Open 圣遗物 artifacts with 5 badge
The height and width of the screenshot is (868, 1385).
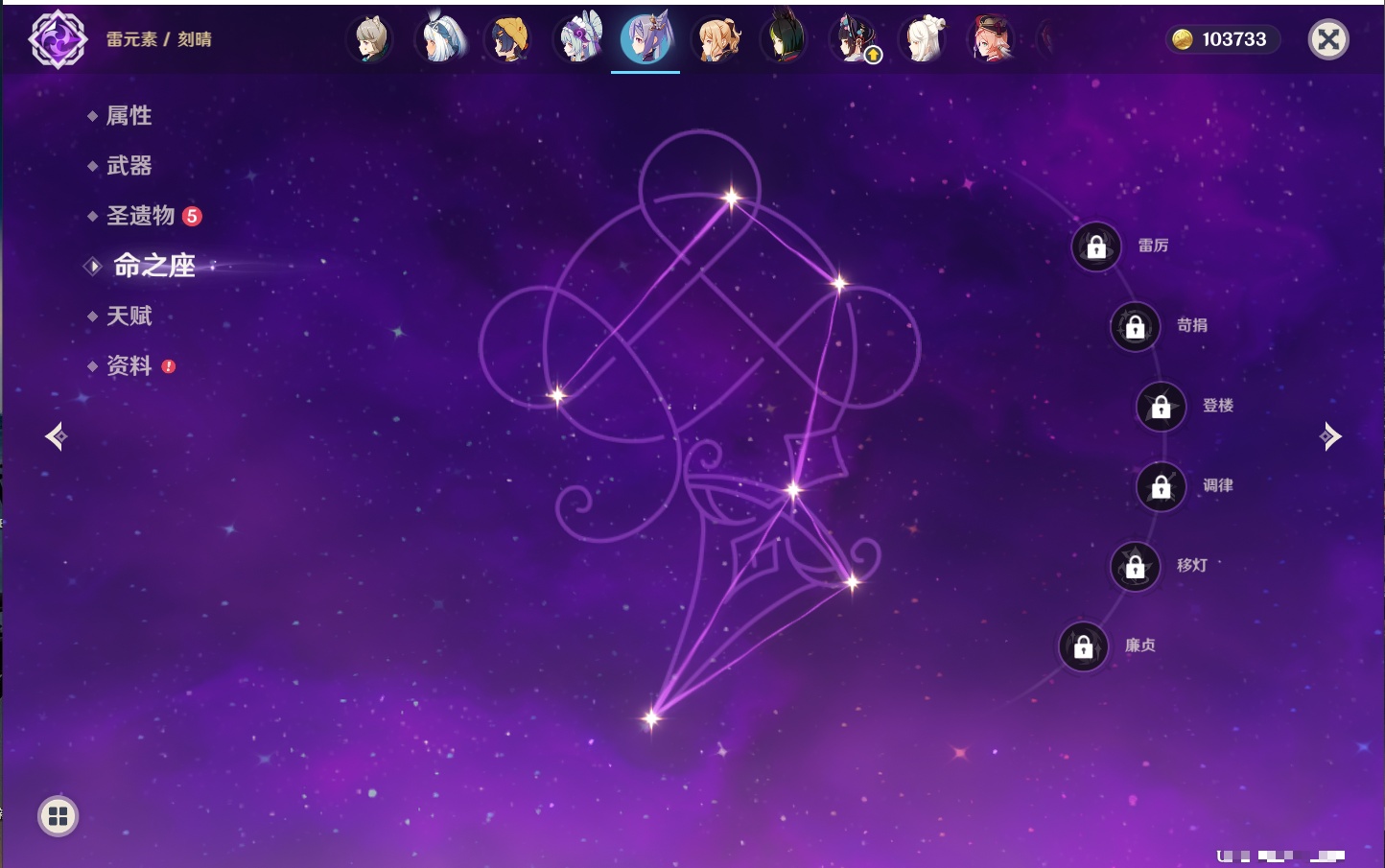pos(141,216)
